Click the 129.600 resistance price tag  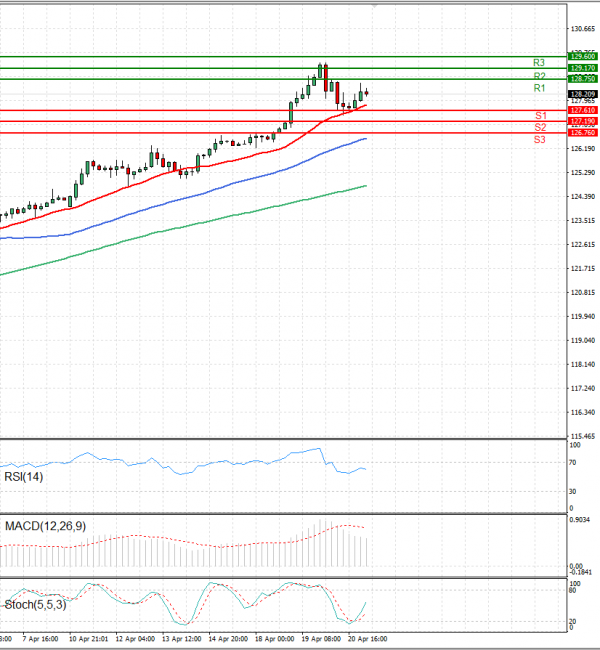point(582,56)
